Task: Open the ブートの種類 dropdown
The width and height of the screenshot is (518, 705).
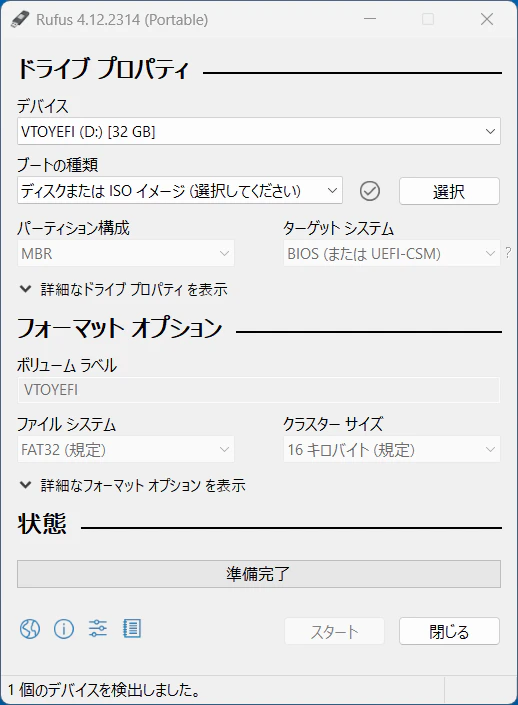Action: tap(180, 191)
